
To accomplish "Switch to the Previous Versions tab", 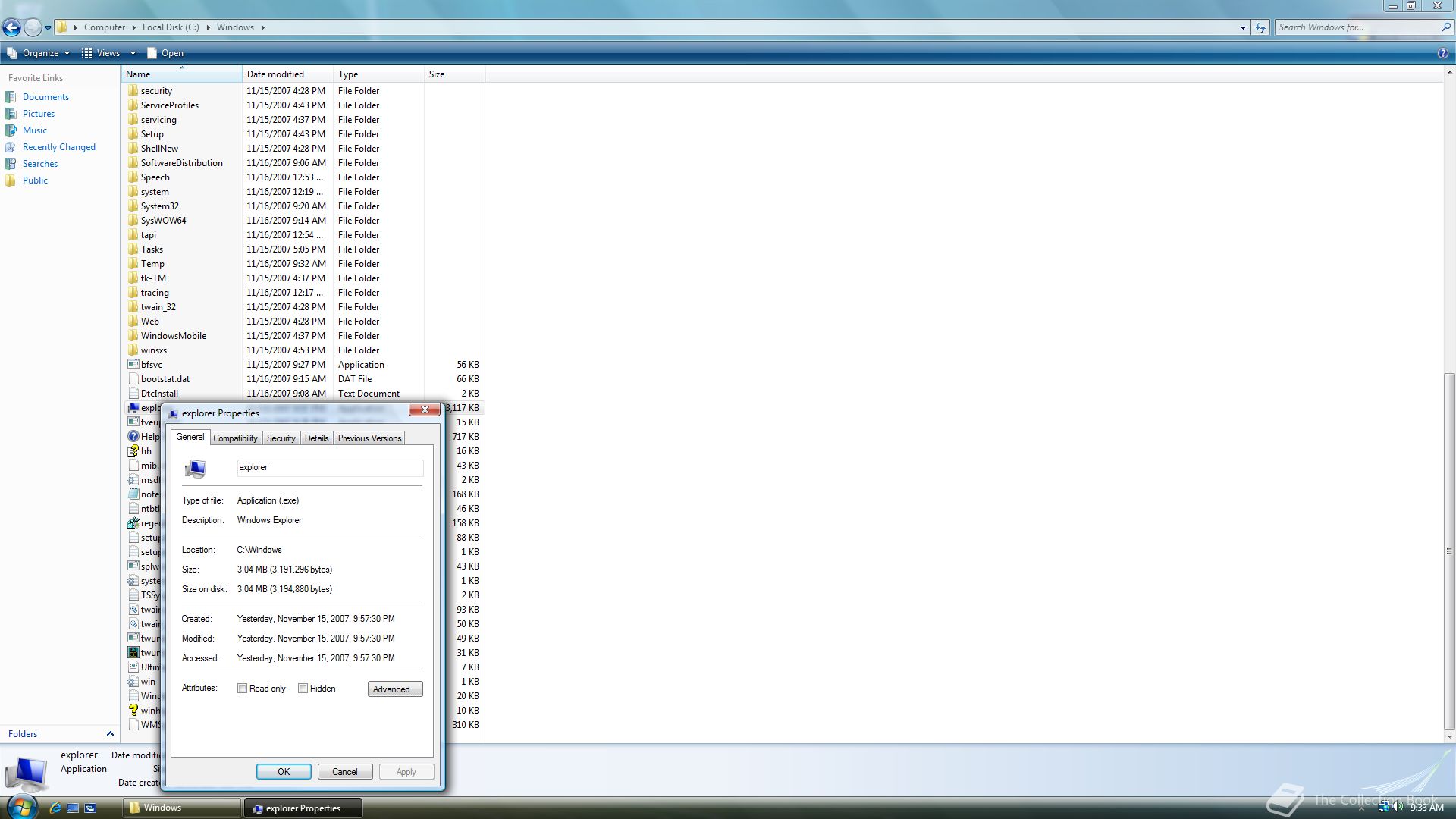I will [369, 438].
